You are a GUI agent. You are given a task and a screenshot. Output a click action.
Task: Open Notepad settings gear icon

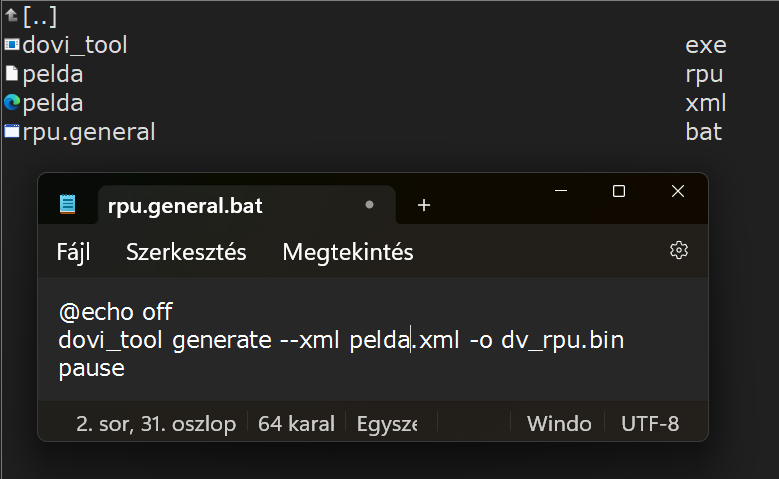click(679, 251)
